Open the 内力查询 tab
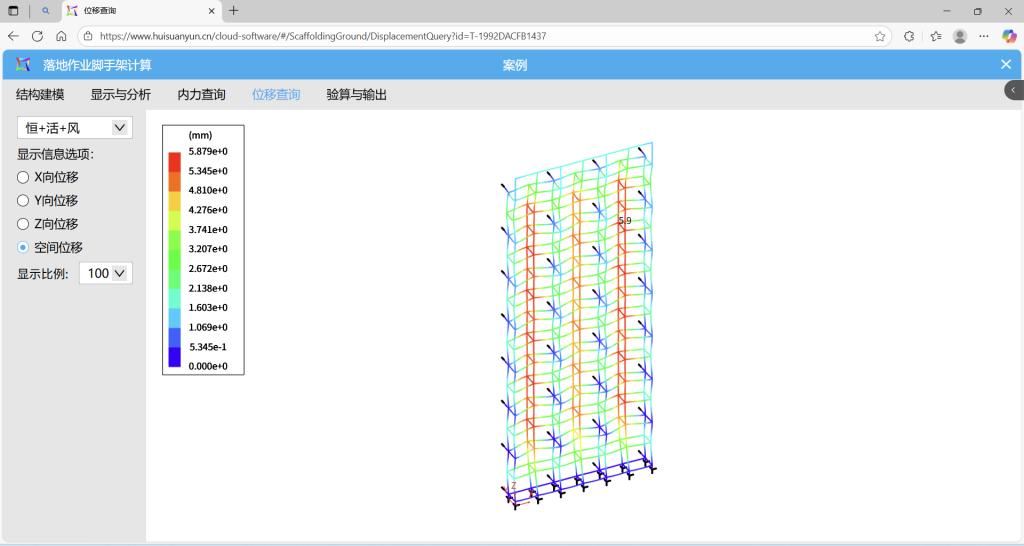Screen dimensions: 1024x546 (201, 95)
